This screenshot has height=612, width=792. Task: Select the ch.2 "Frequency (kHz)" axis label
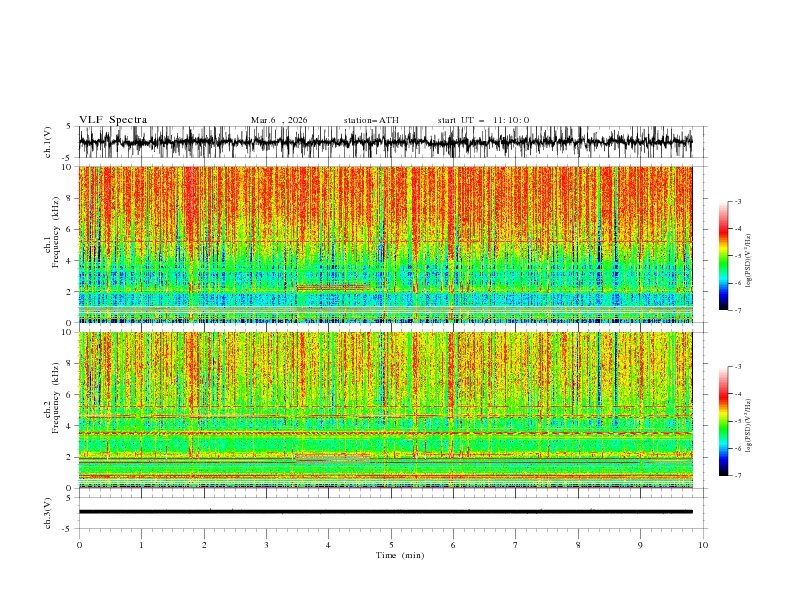56,398
